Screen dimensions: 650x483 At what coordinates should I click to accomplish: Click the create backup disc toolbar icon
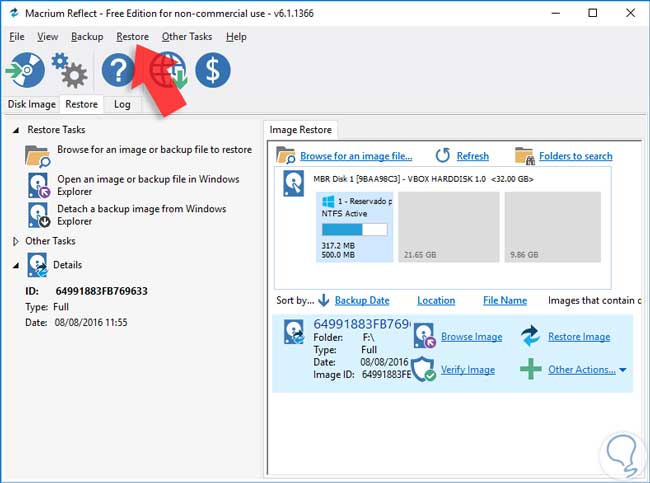coord(26,70)
